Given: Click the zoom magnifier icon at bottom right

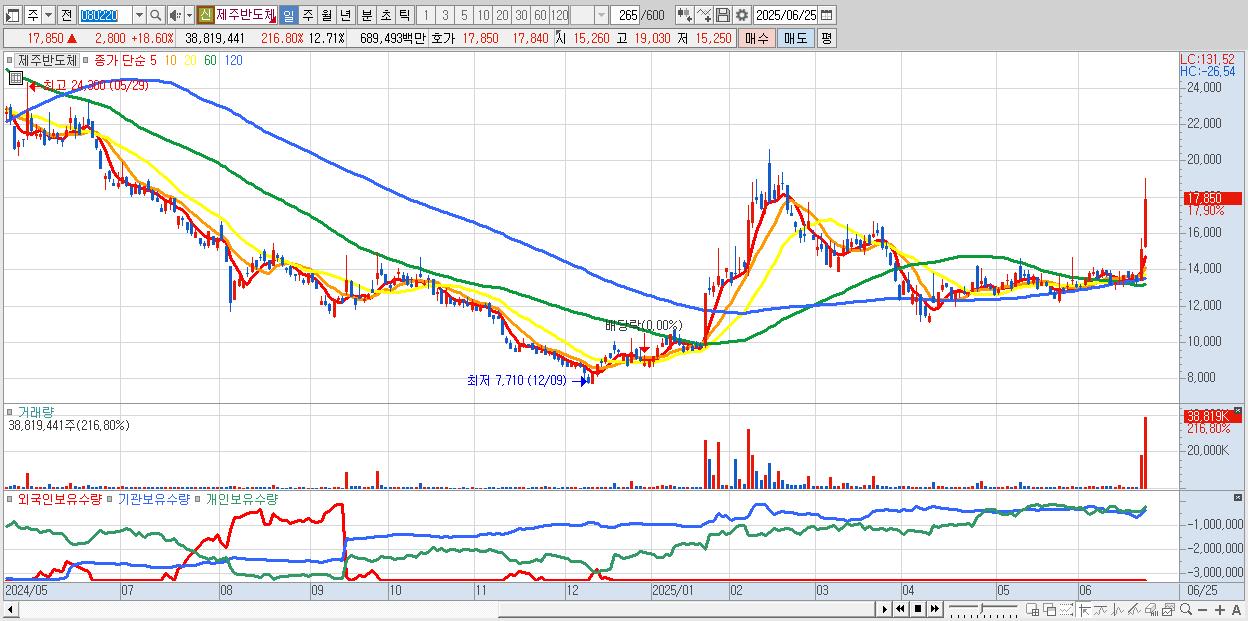Looking at the screenshot, I should (x=1186, y=609).
